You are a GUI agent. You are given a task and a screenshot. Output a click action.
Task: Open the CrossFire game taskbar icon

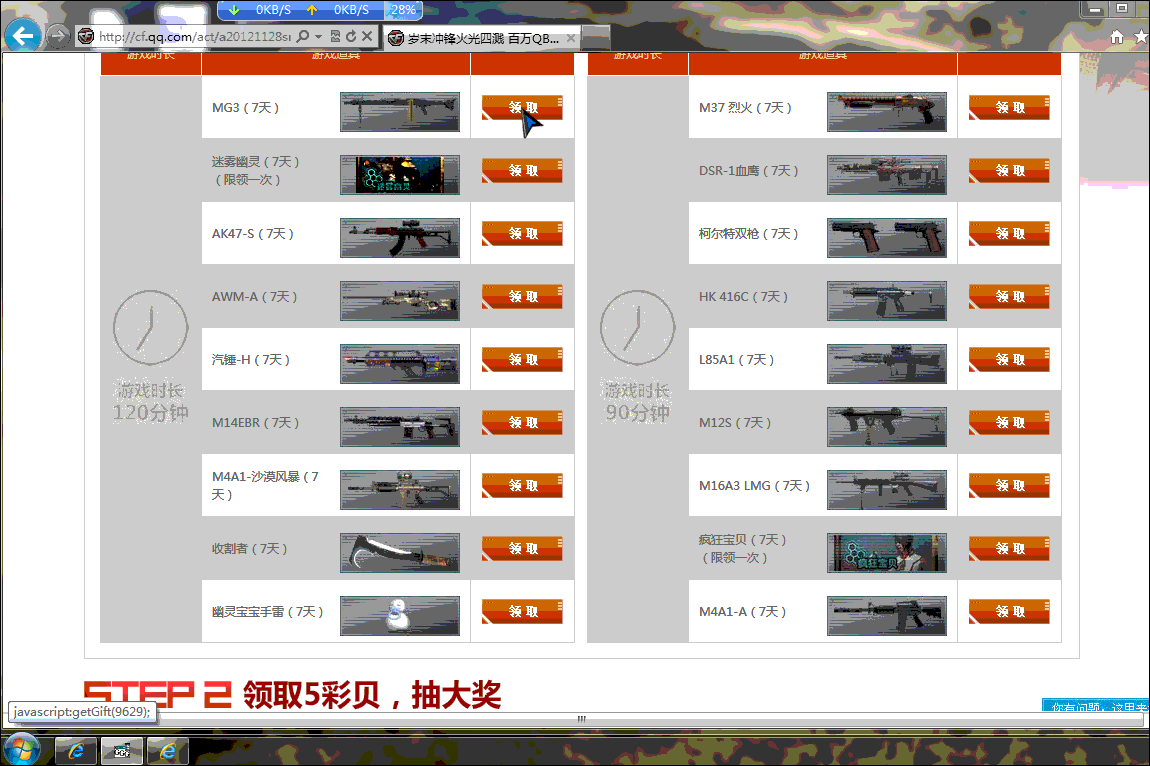click(x=122, y=751)
